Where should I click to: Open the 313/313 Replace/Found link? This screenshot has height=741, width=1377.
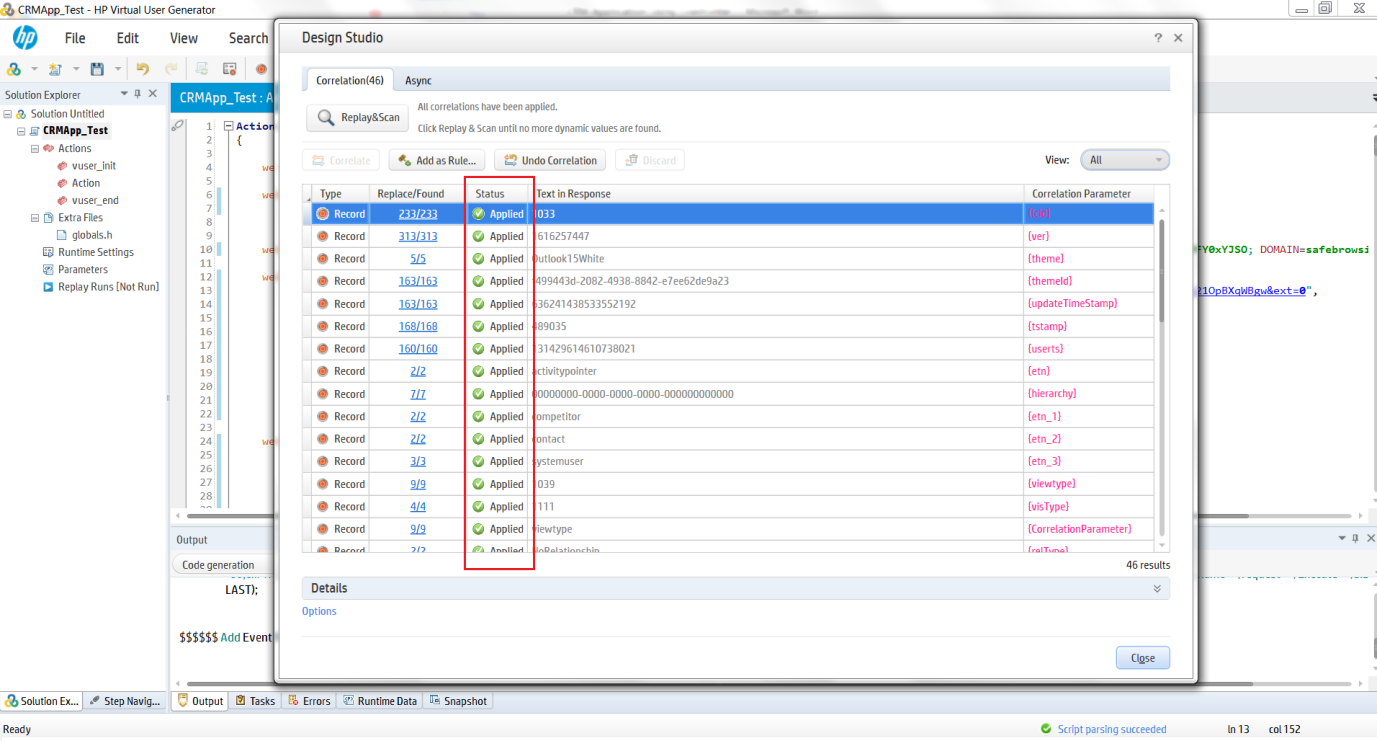point(418,236)
